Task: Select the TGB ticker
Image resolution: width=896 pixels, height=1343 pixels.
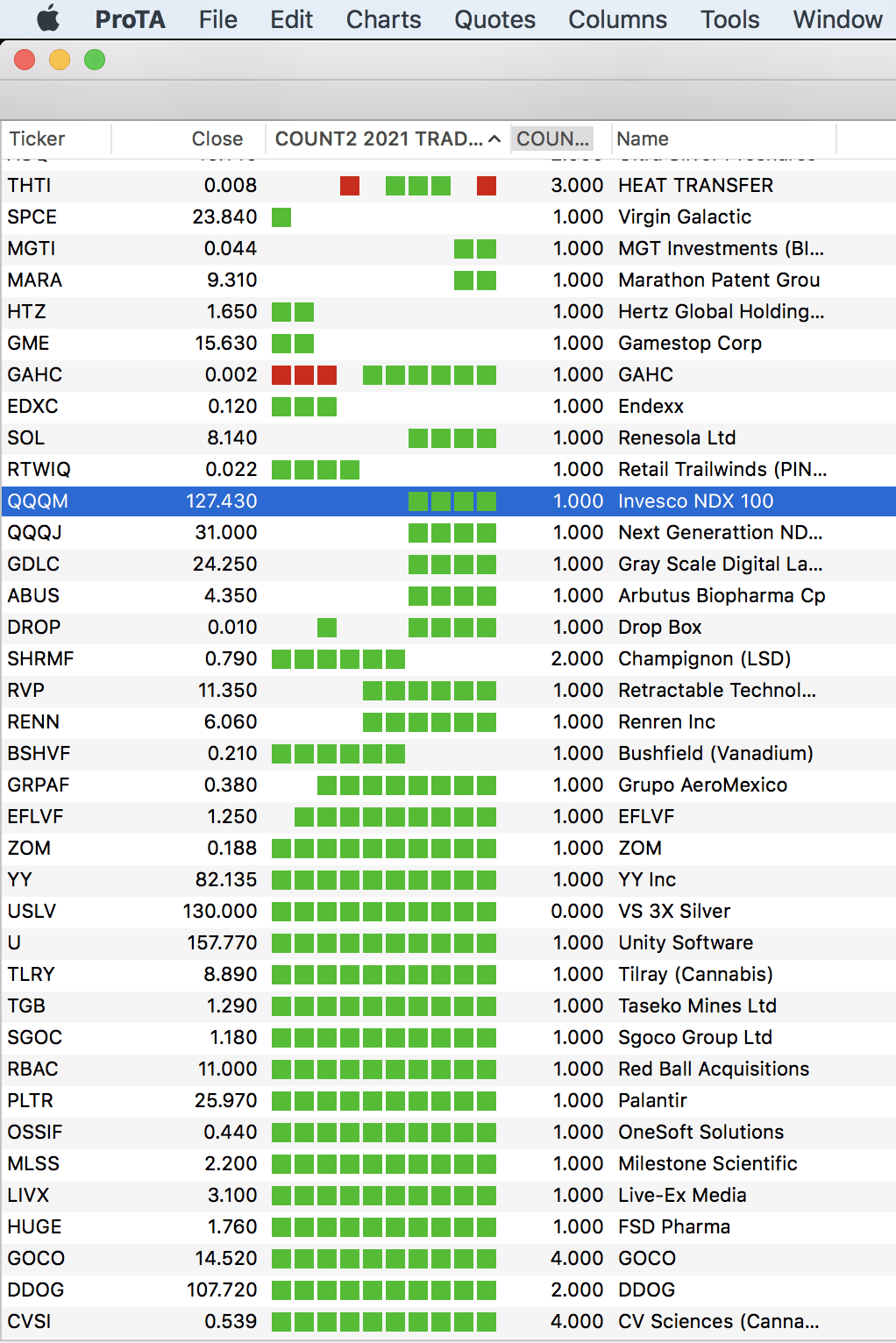Action: (26, 1006)
